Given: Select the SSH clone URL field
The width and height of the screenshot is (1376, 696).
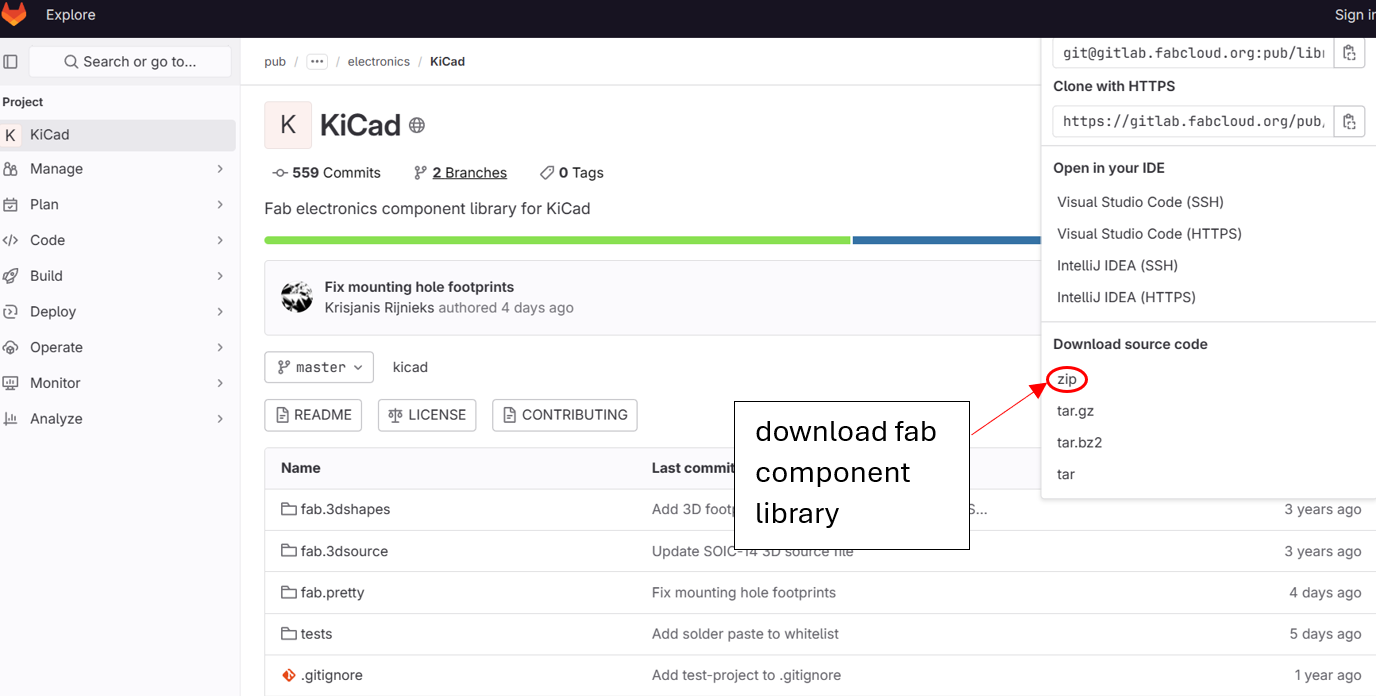Looking at the screenshot, I should click(x=1193, y=53).
